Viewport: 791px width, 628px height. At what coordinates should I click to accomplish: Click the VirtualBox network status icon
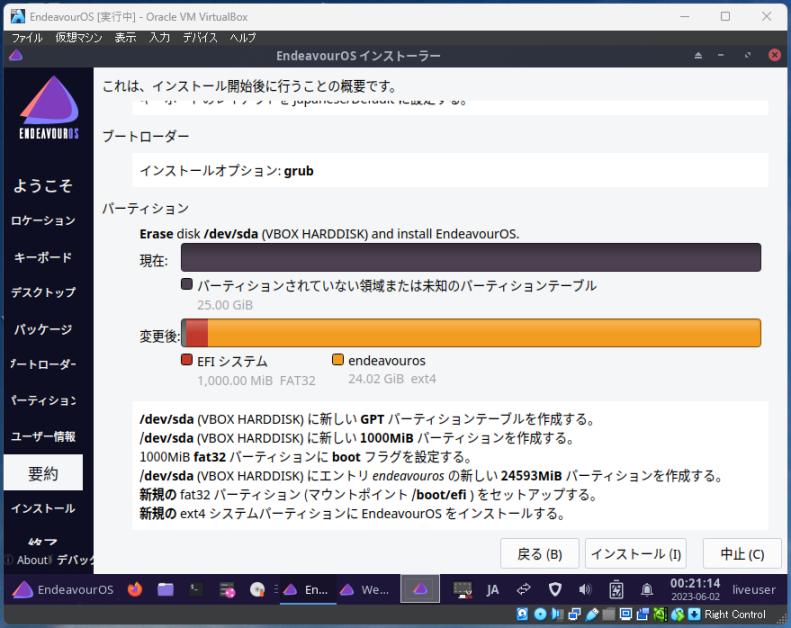pos(574,614)
